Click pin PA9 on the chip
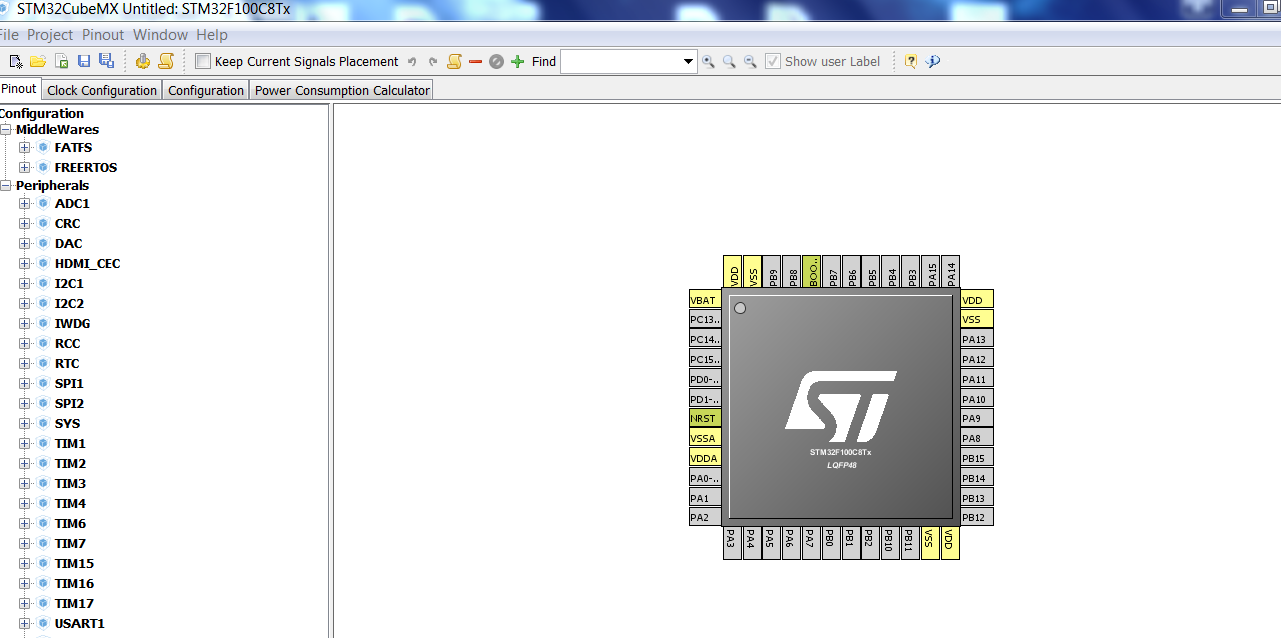The height and width of the screenshot is (638, 1281). 977,418
